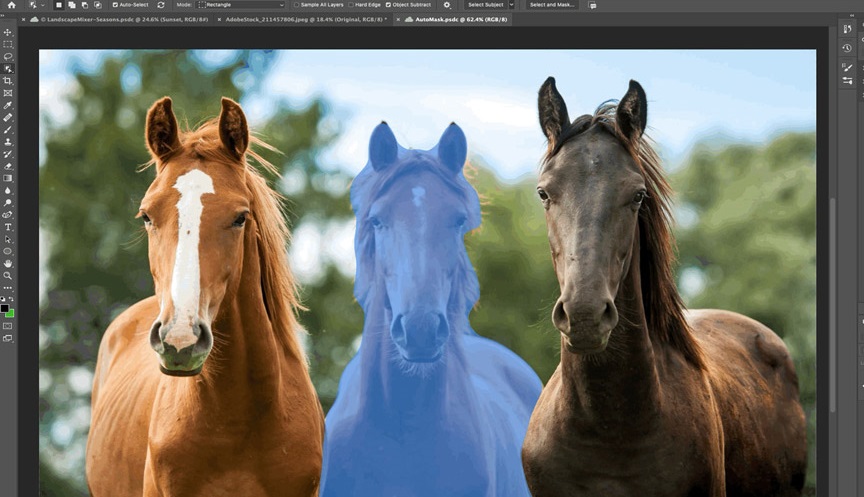Change the screen mode

pos(8,338)
